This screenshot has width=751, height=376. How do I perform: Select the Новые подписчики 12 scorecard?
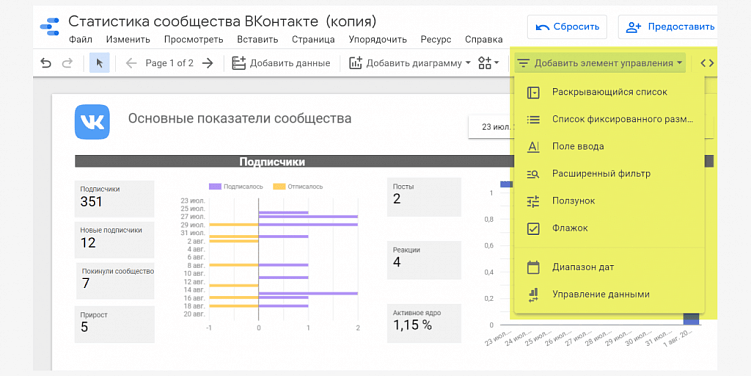[x=114, y=239]
